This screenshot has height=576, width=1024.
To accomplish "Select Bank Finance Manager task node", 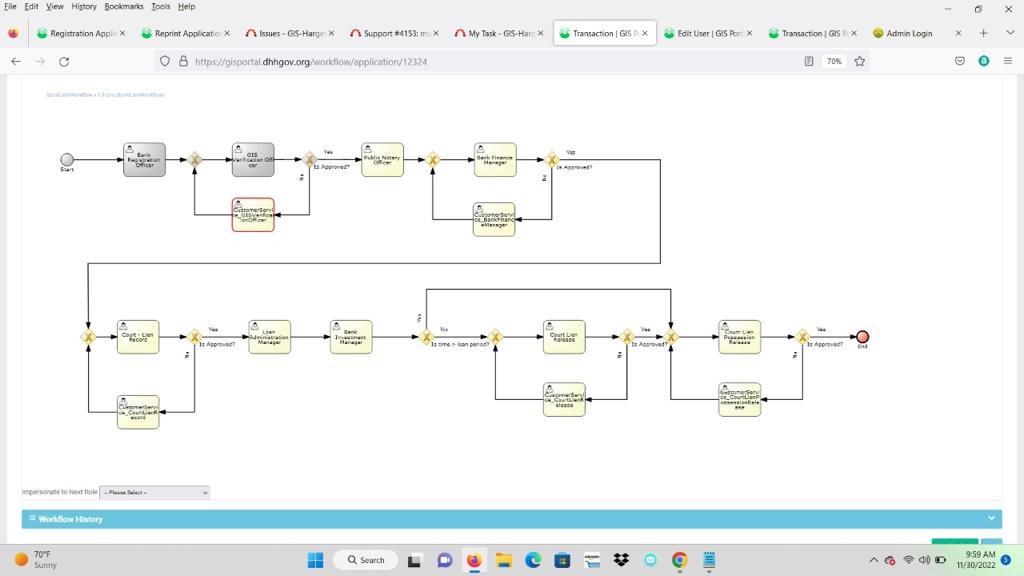I will 495,160.
